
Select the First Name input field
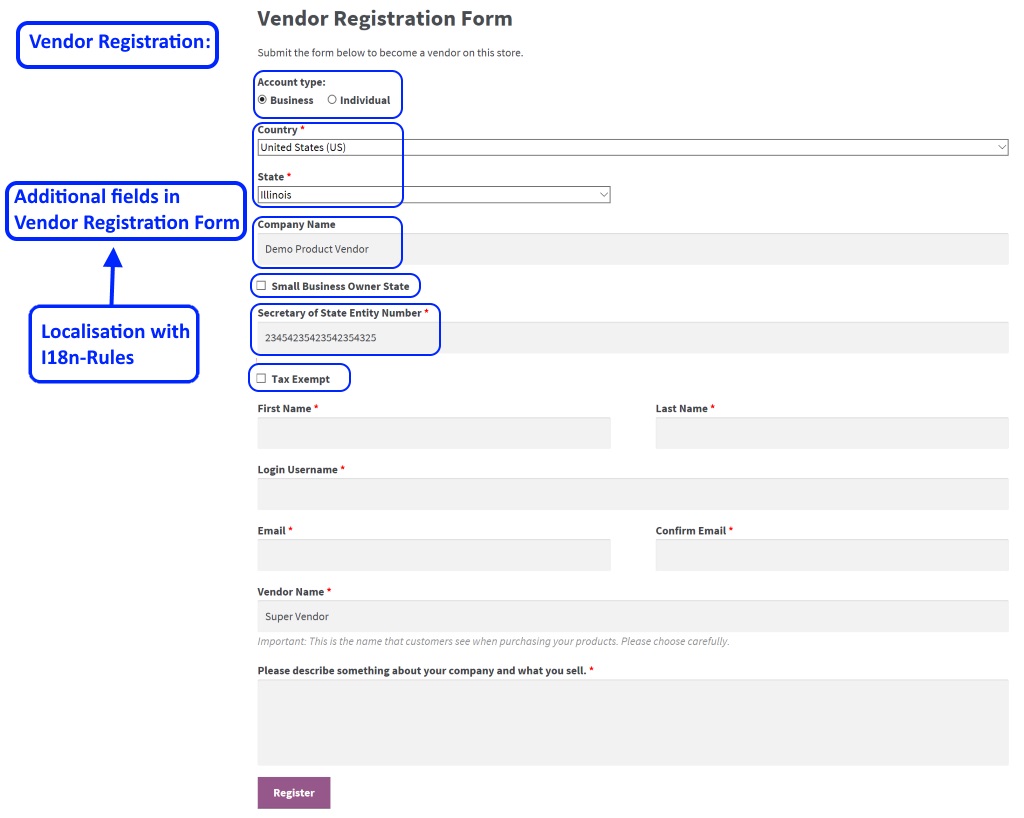click(x=434, y=433)
